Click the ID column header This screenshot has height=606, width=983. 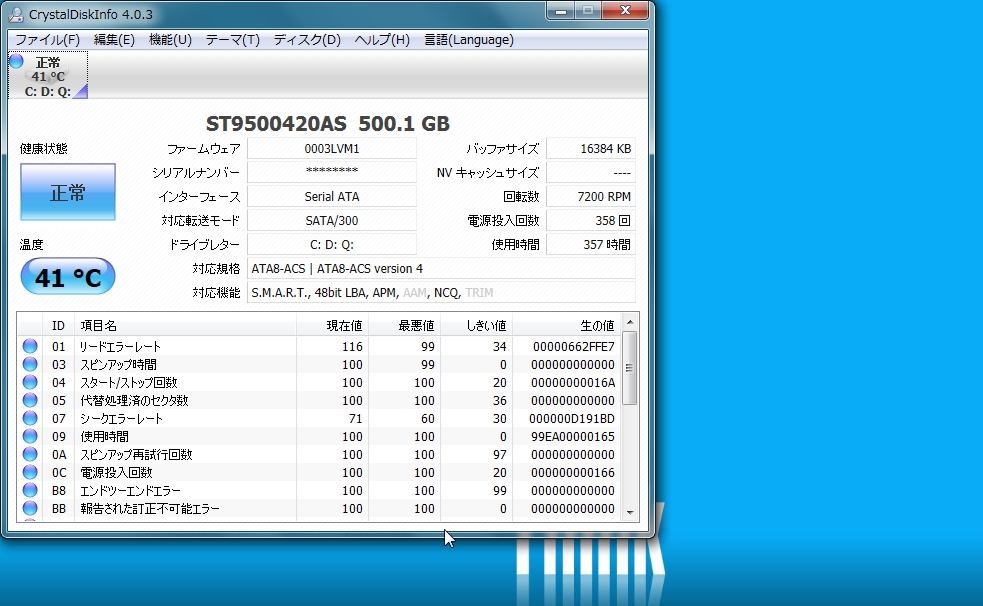point(58,326)
